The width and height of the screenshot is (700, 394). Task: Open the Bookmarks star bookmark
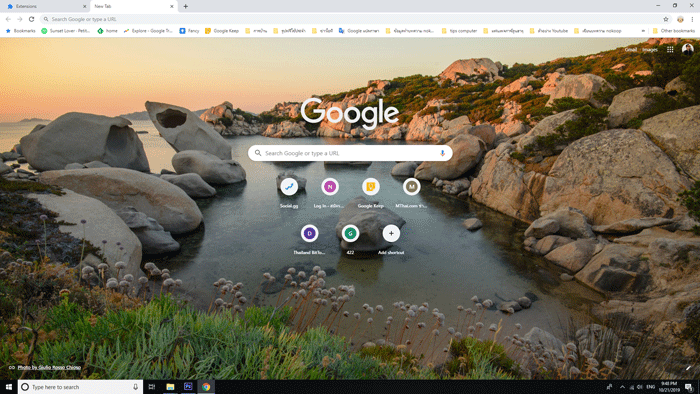pyautogui.click(x=21, y=31)
